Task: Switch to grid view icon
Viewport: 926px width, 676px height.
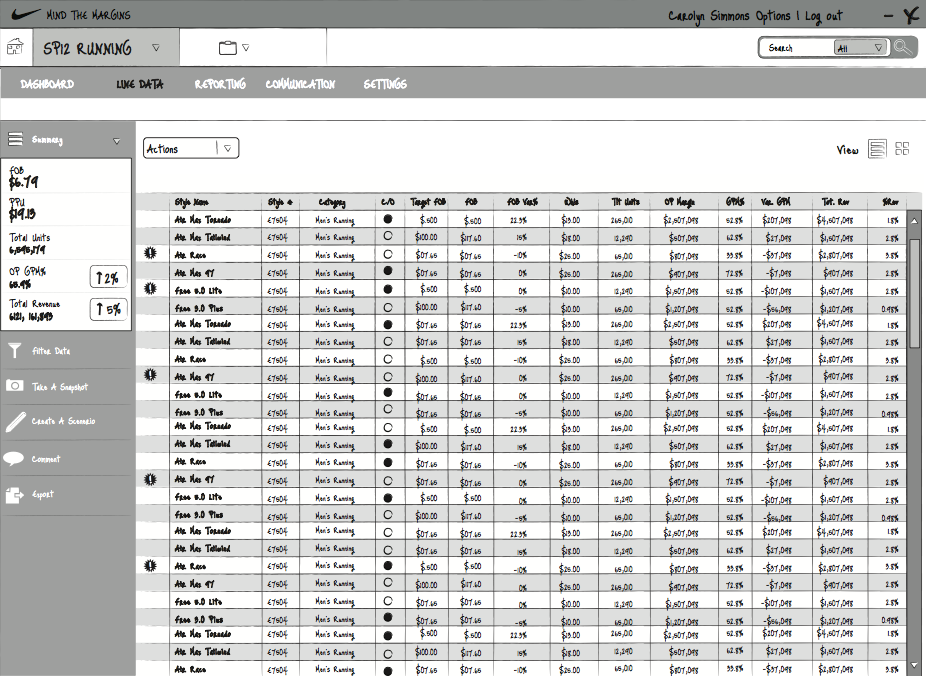Action: pyautogui.click(x=902, y=148)
